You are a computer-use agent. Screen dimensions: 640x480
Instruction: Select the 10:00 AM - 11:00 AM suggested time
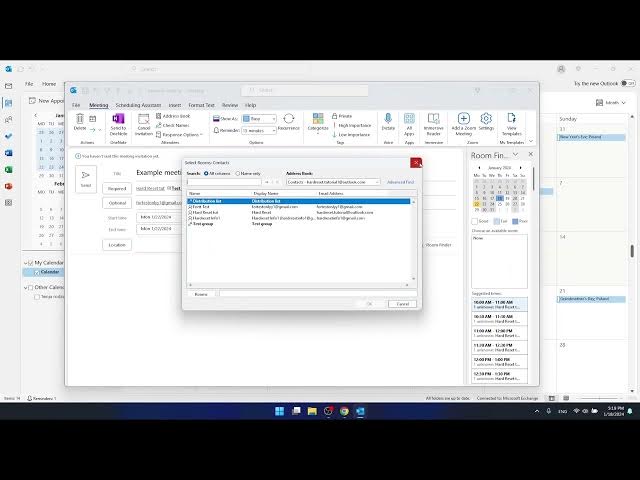(x=500, y=304)
